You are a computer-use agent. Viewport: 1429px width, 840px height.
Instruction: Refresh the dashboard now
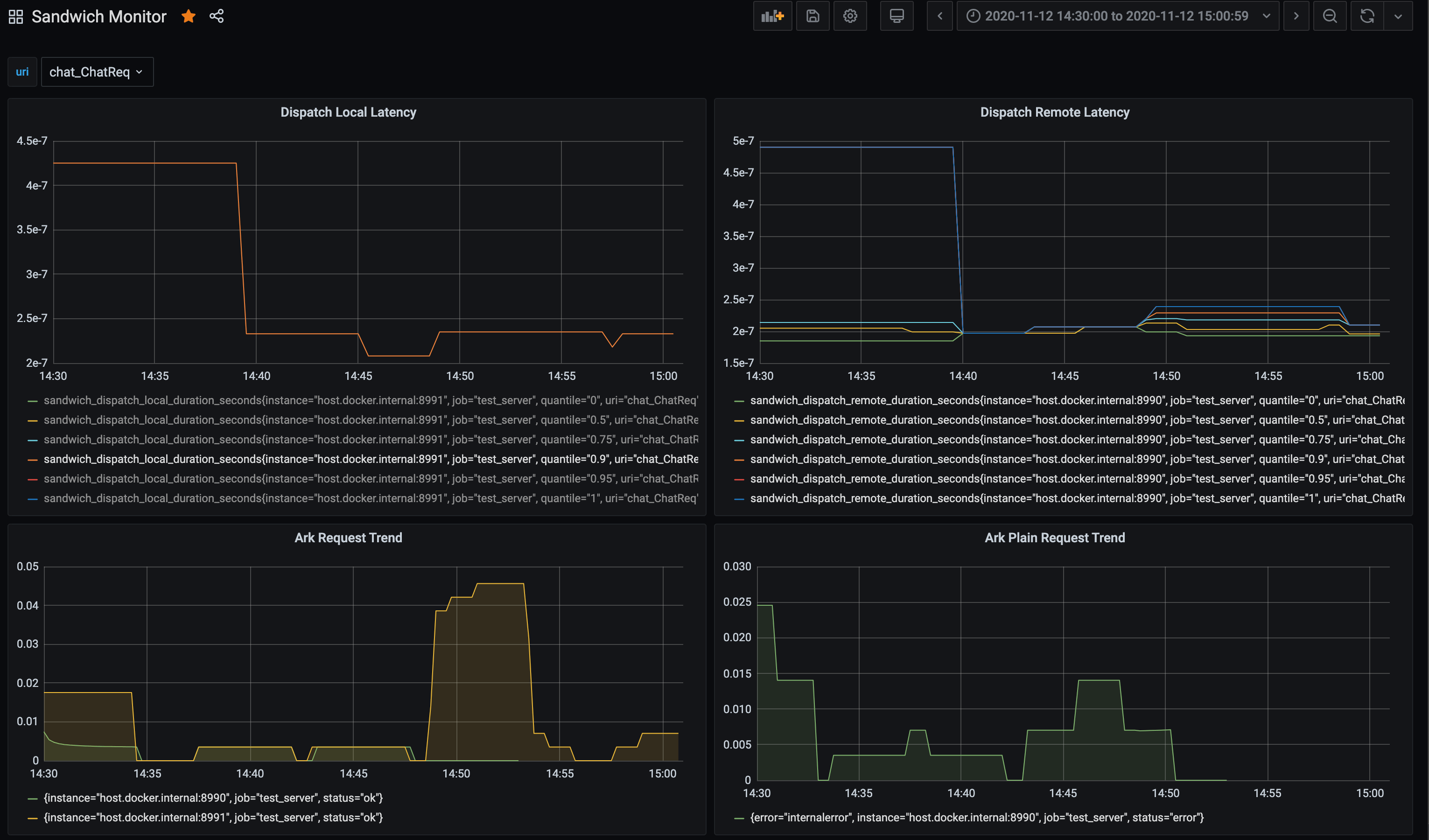click(1366, 16)
